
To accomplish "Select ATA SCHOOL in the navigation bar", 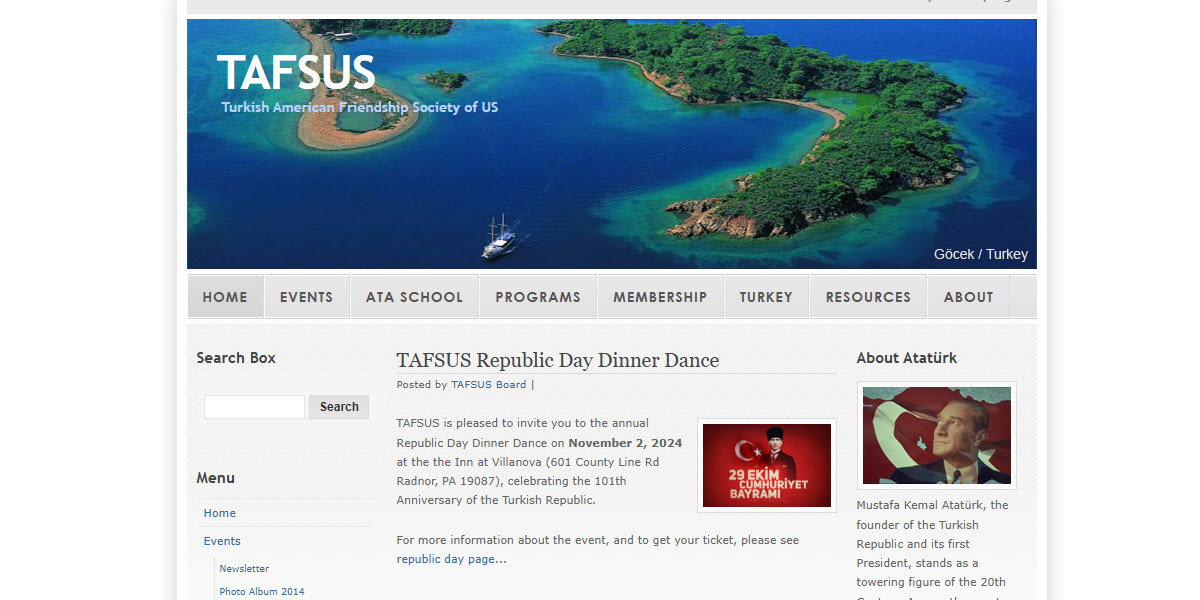I will click(x=414, y=296).
